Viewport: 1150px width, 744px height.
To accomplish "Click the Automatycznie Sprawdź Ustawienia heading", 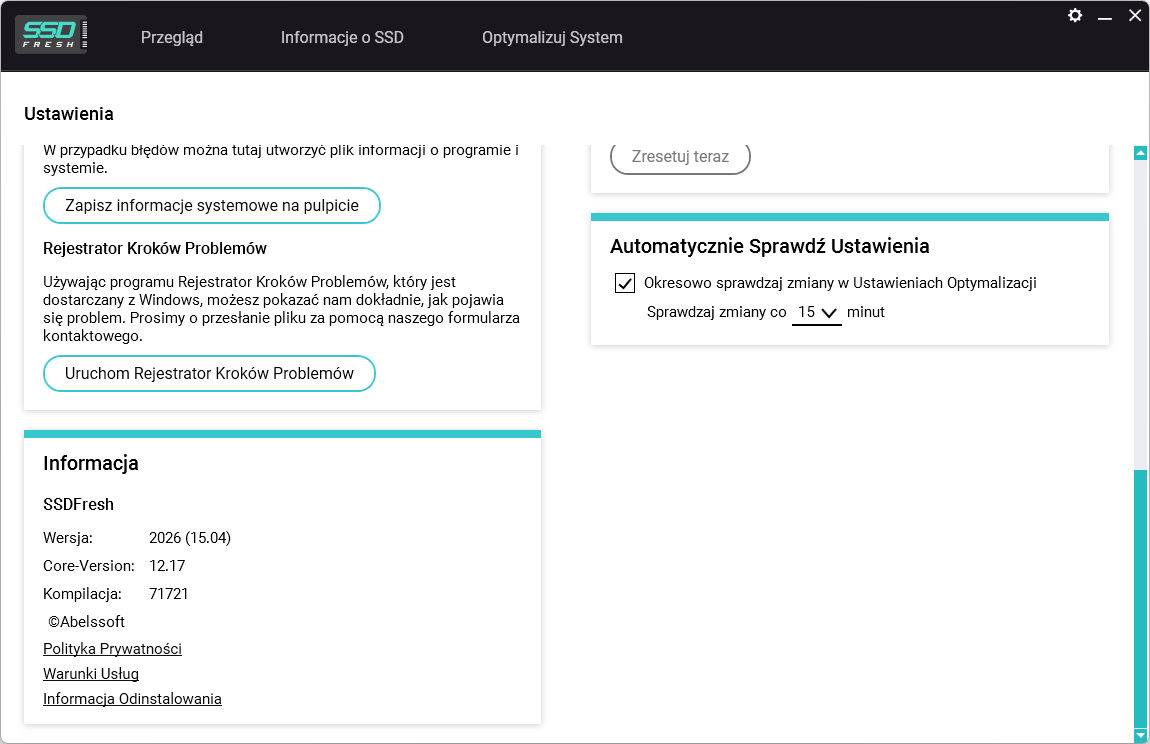I will coord(769,246).
